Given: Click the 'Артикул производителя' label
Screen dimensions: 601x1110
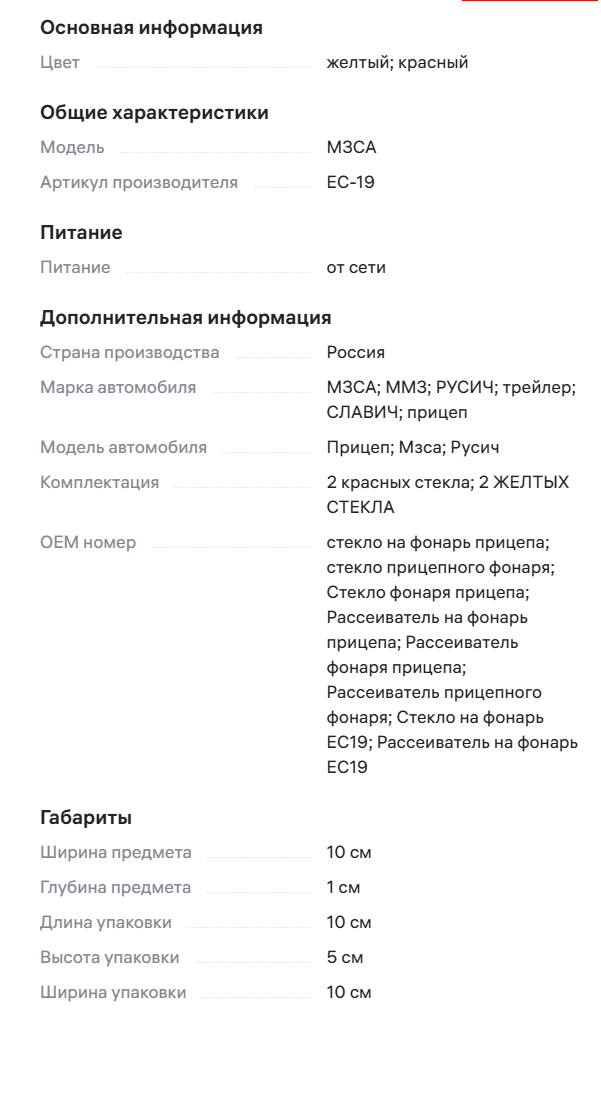Looking at the screenshot, I should [x=139, y=182].
